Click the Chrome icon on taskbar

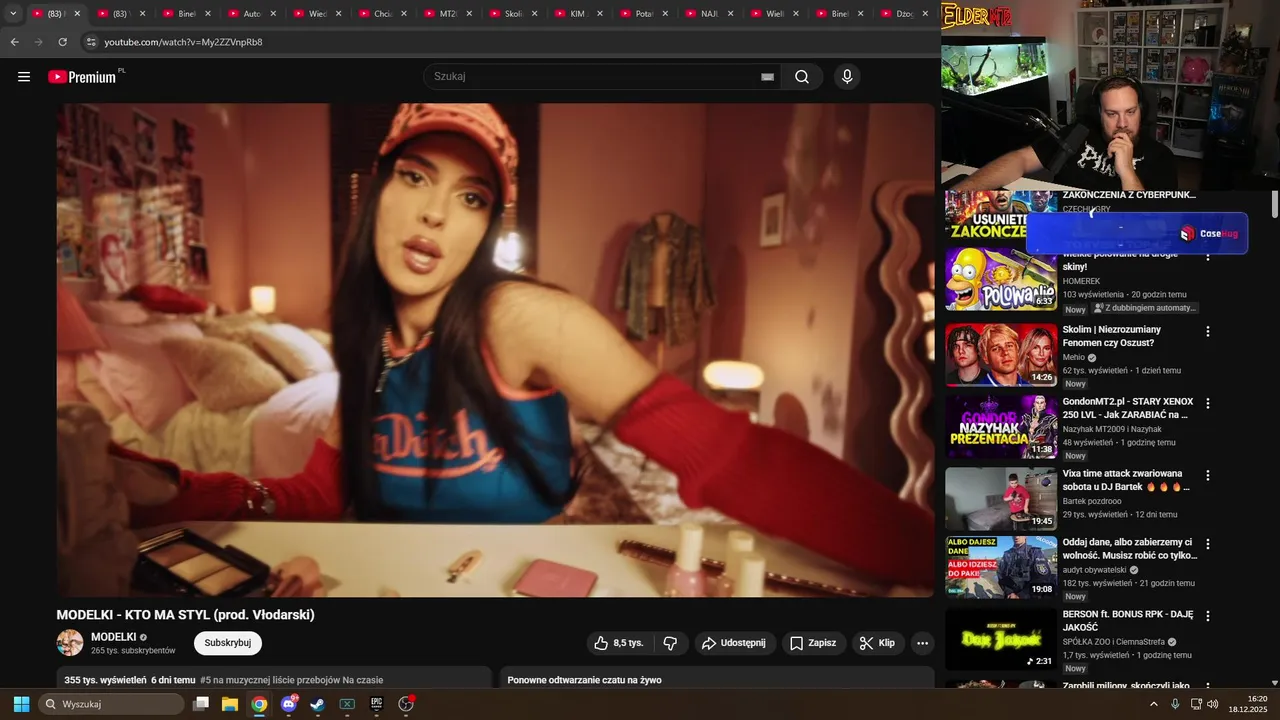click(259, 704)
